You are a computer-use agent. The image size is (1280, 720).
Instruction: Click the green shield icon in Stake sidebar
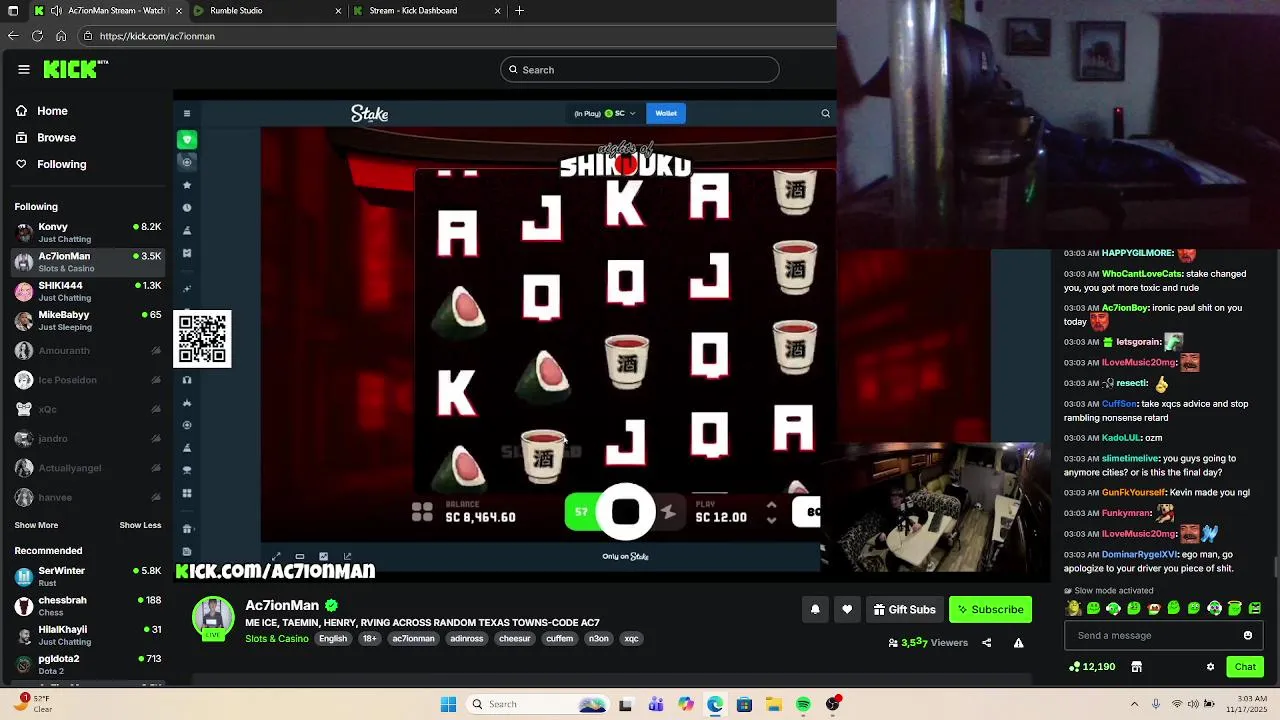[187, 139]
